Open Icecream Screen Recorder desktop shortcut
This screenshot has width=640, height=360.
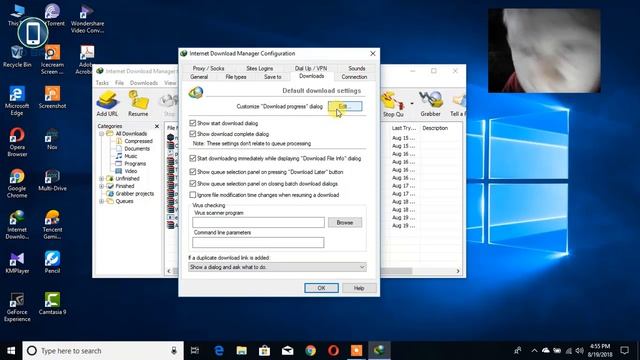click(52, 60)
